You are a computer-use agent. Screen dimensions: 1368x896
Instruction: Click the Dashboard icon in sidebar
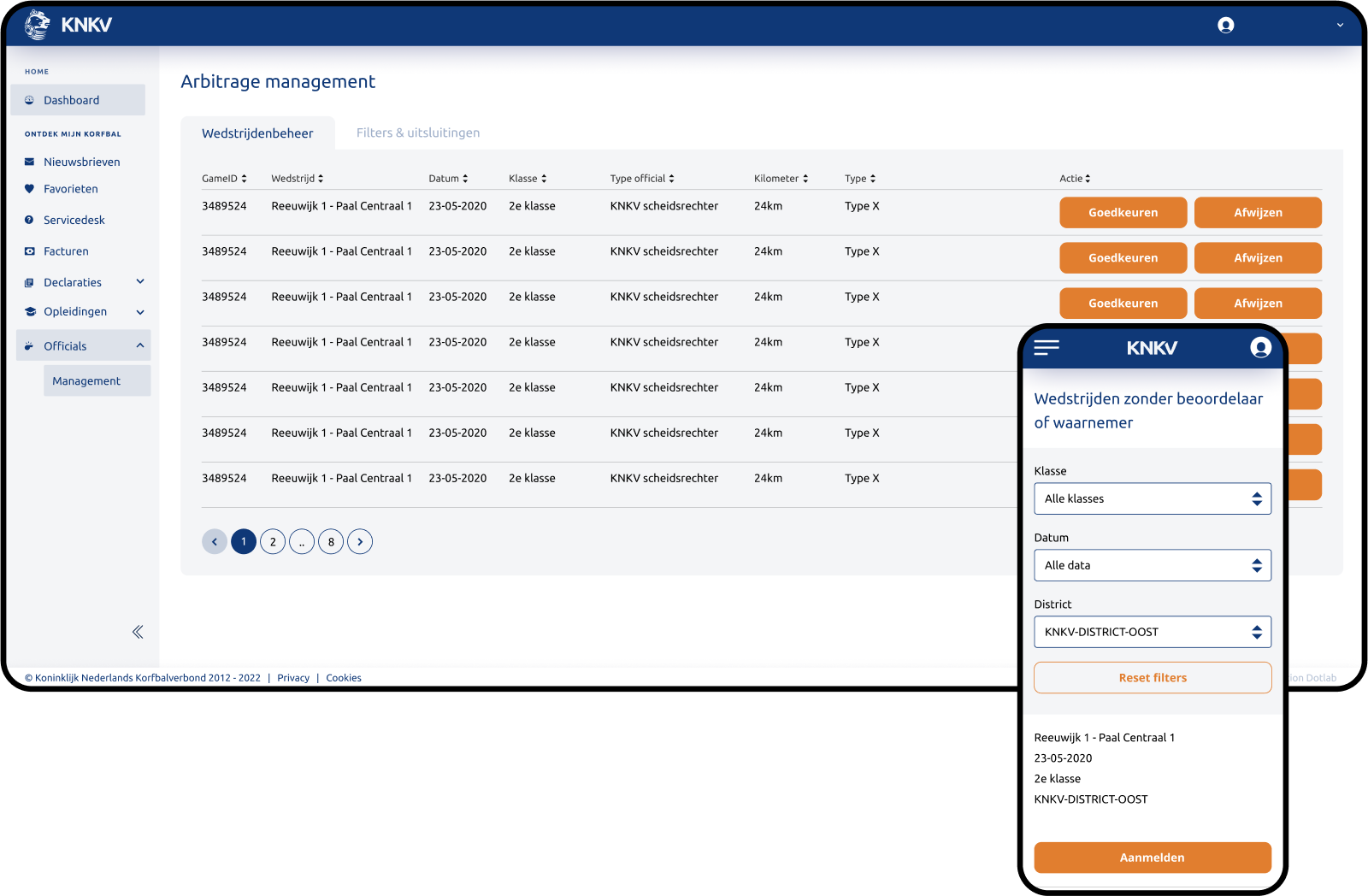tap(29, 100)
